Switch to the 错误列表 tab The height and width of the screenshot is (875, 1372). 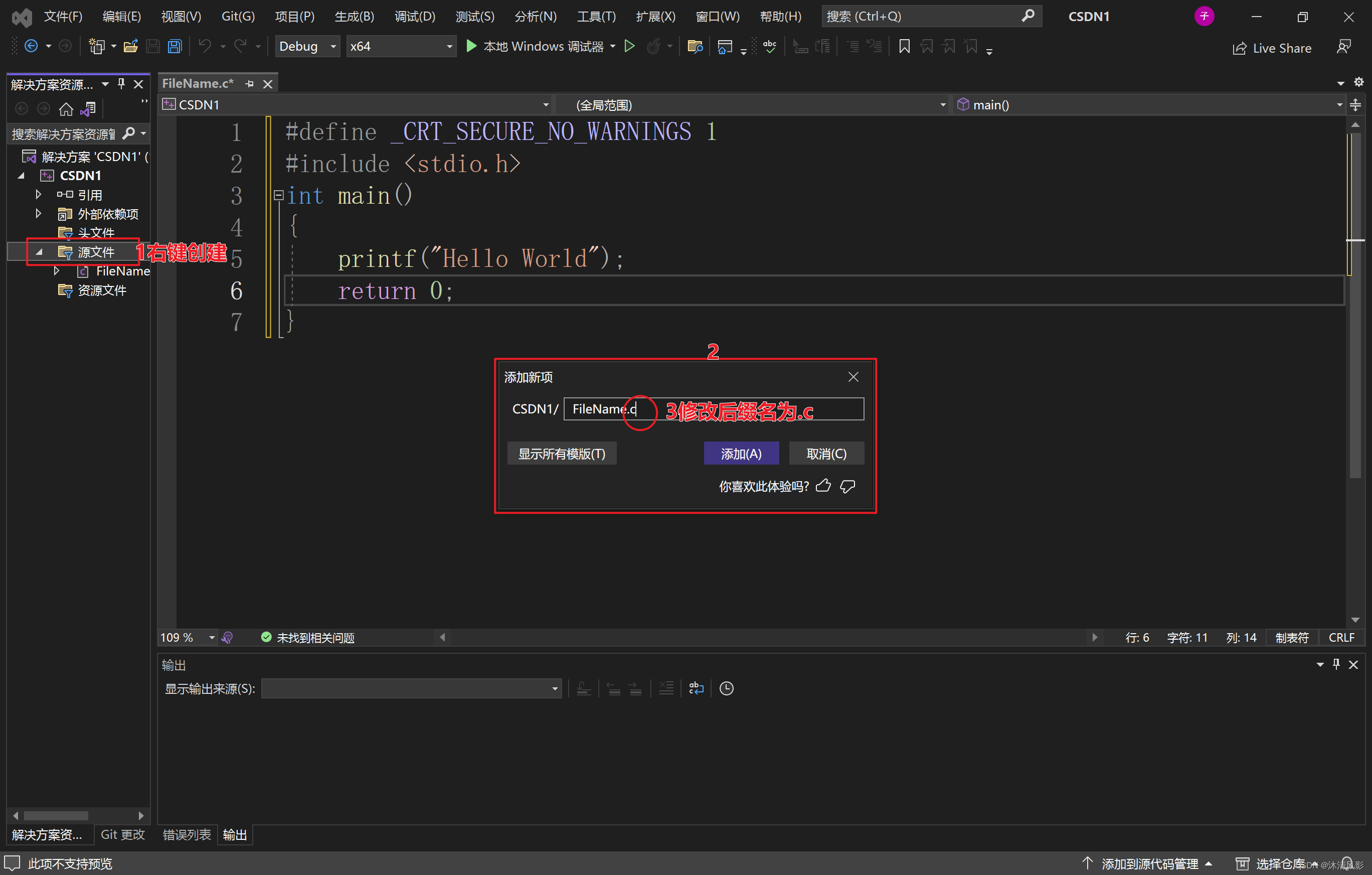click(x=187, y=834)
